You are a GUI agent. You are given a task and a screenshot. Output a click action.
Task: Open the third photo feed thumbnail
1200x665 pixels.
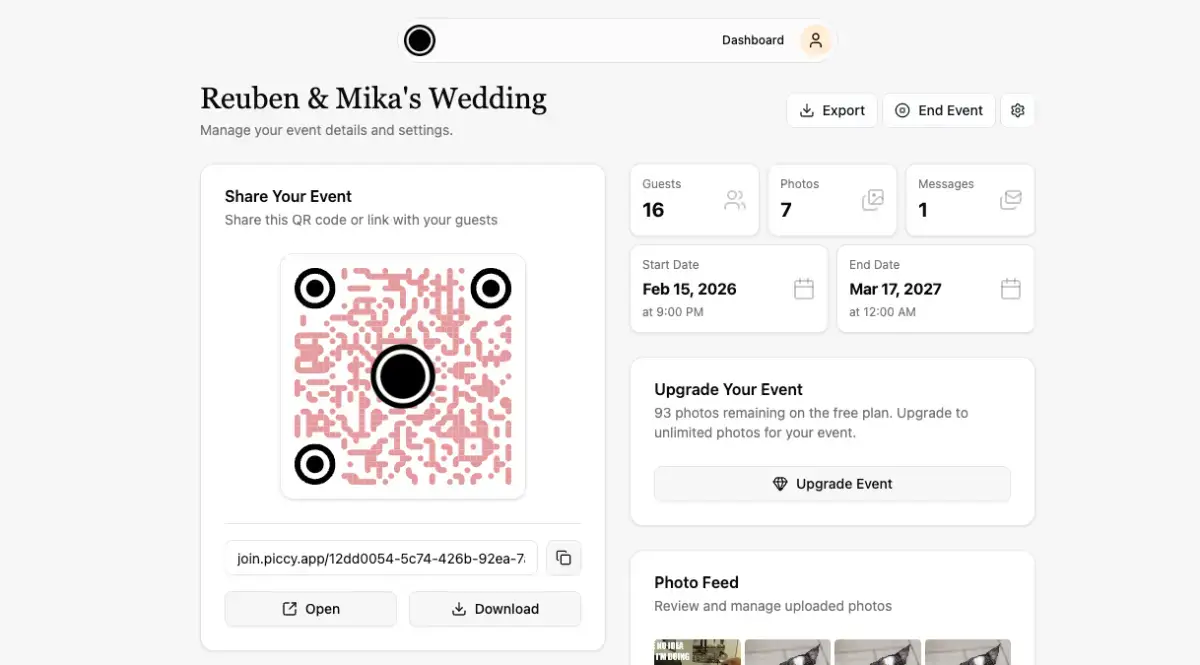tap(878, 652)
